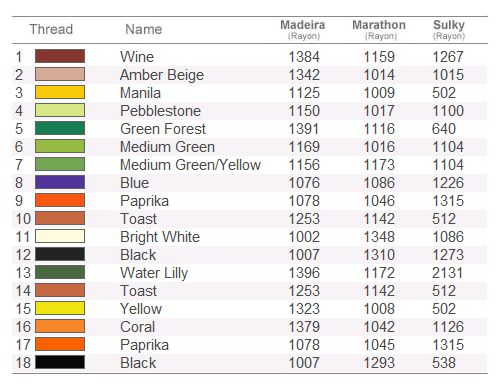Select the Yellow swatch in row 15
The image size is (500, 384).
coord(60,308)
